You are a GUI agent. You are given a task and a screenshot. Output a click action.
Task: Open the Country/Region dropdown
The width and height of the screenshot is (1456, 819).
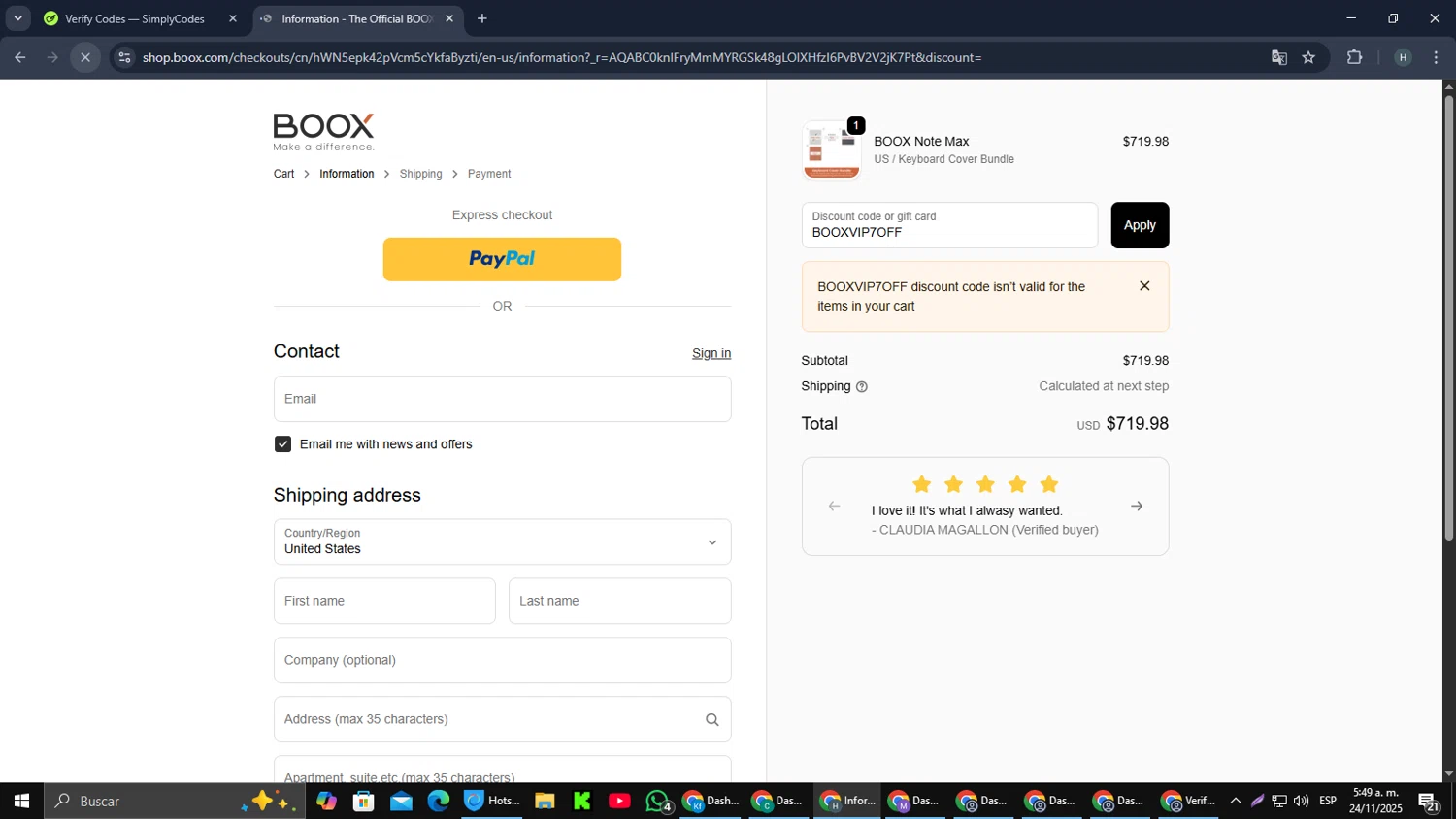click(x=502, y=541)
